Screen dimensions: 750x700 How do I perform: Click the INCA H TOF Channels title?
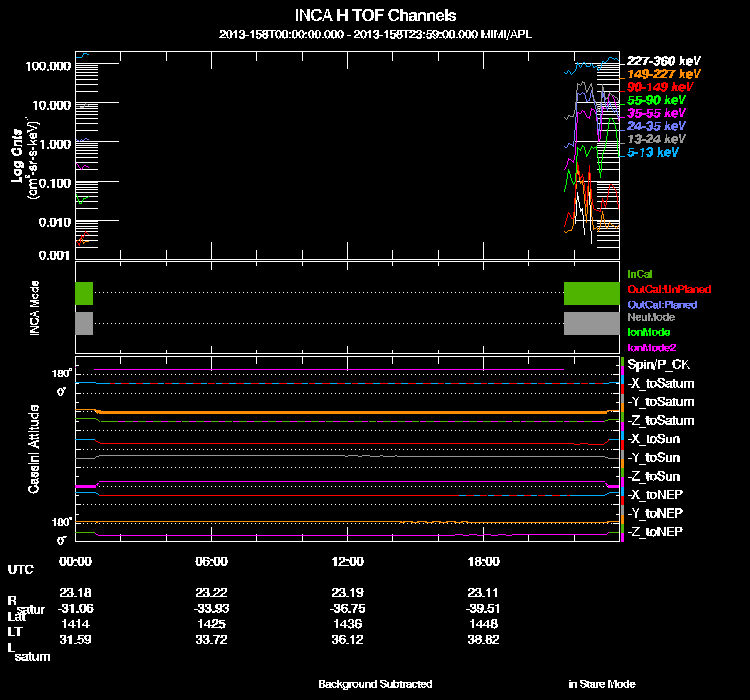(375, 16)
